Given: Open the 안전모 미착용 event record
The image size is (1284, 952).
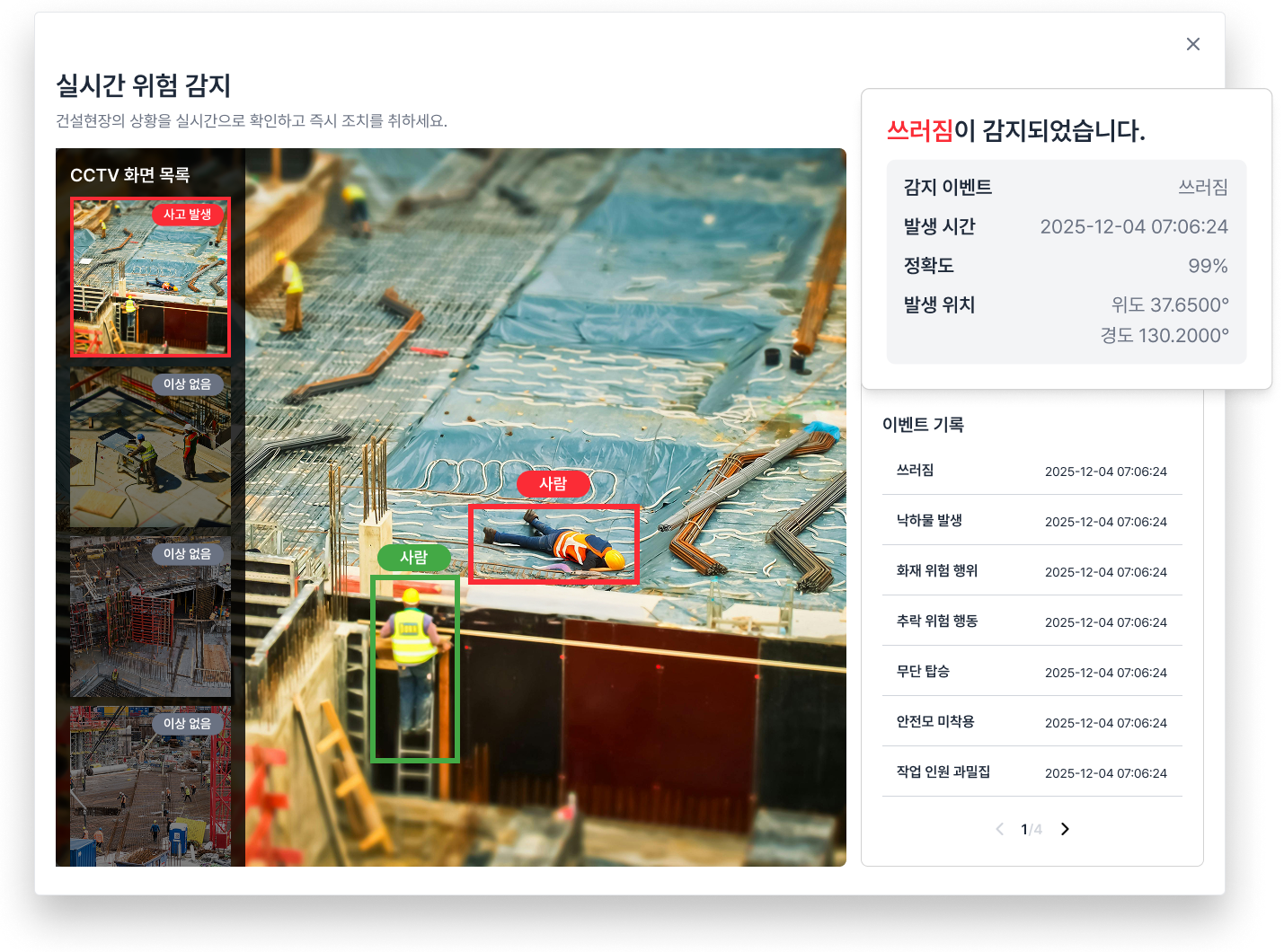Looking at the screenshot, I should [1032, 722].
